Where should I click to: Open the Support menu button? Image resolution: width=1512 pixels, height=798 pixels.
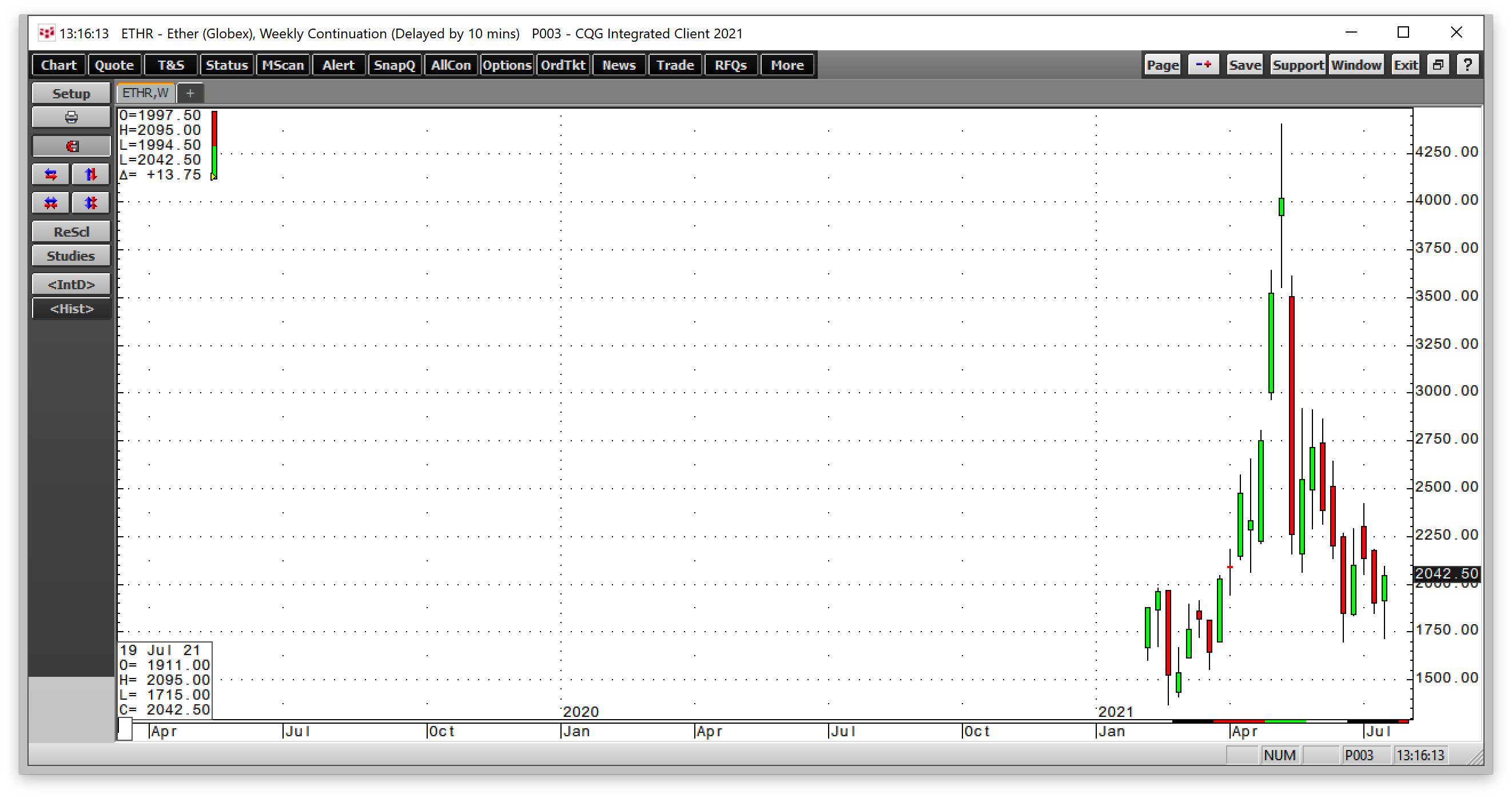1298,65
